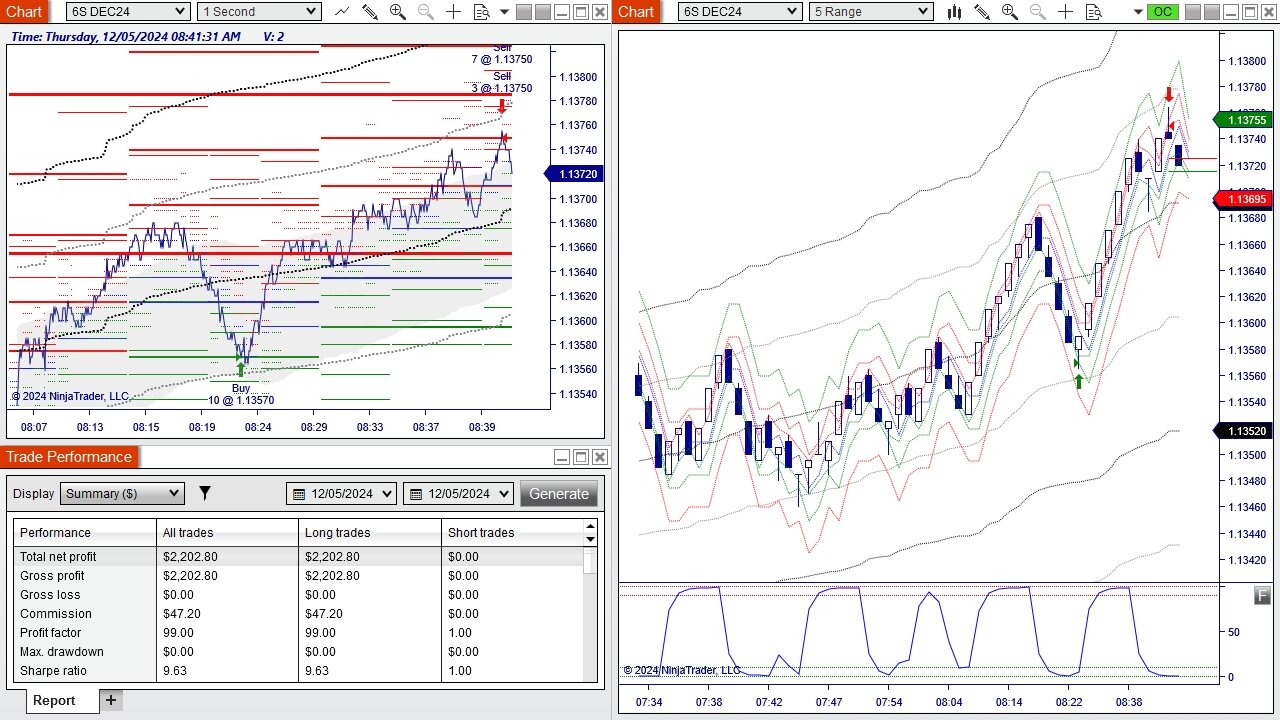Select drawing tools pencil in left chart
This screenshot has width=1280, height=720.
(x=370, y=11)
